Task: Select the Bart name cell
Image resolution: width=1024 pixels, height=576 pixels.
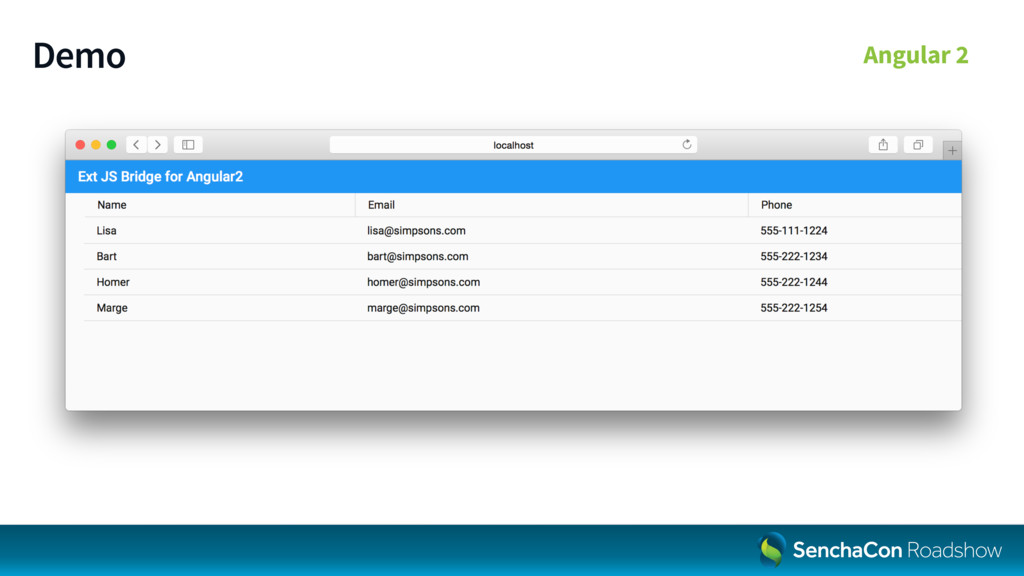Action: tap(220, 256)
